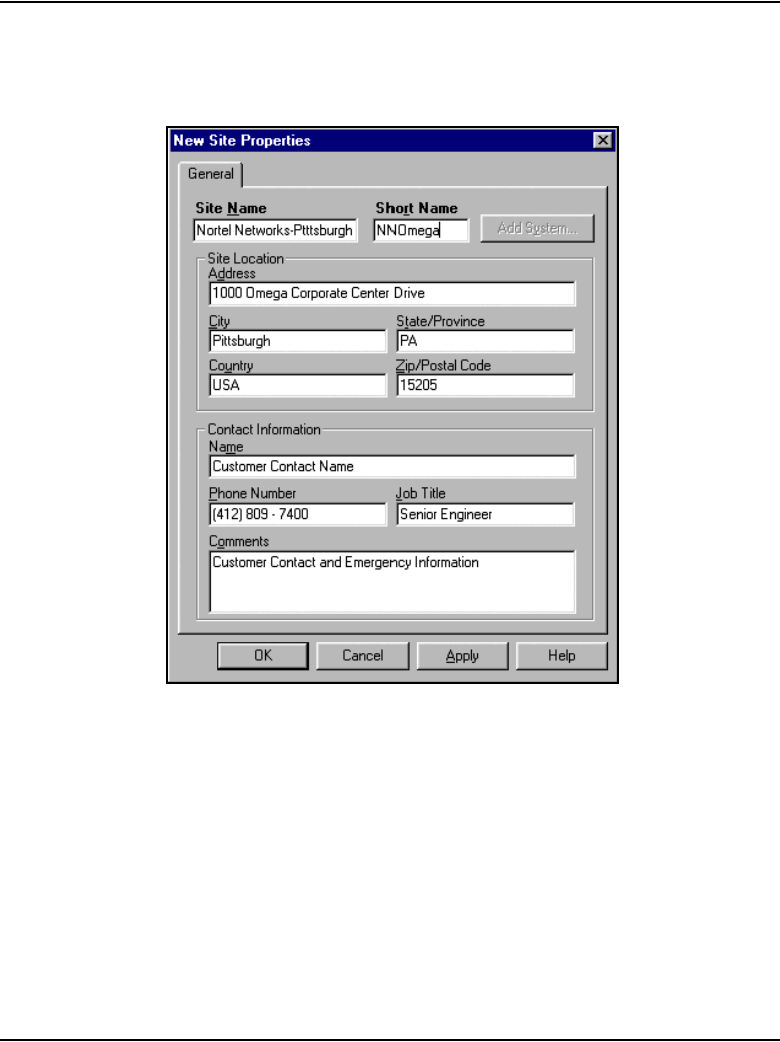Click the Comments label
This screenshot has width=780, height=1042.
click(239, 542)
